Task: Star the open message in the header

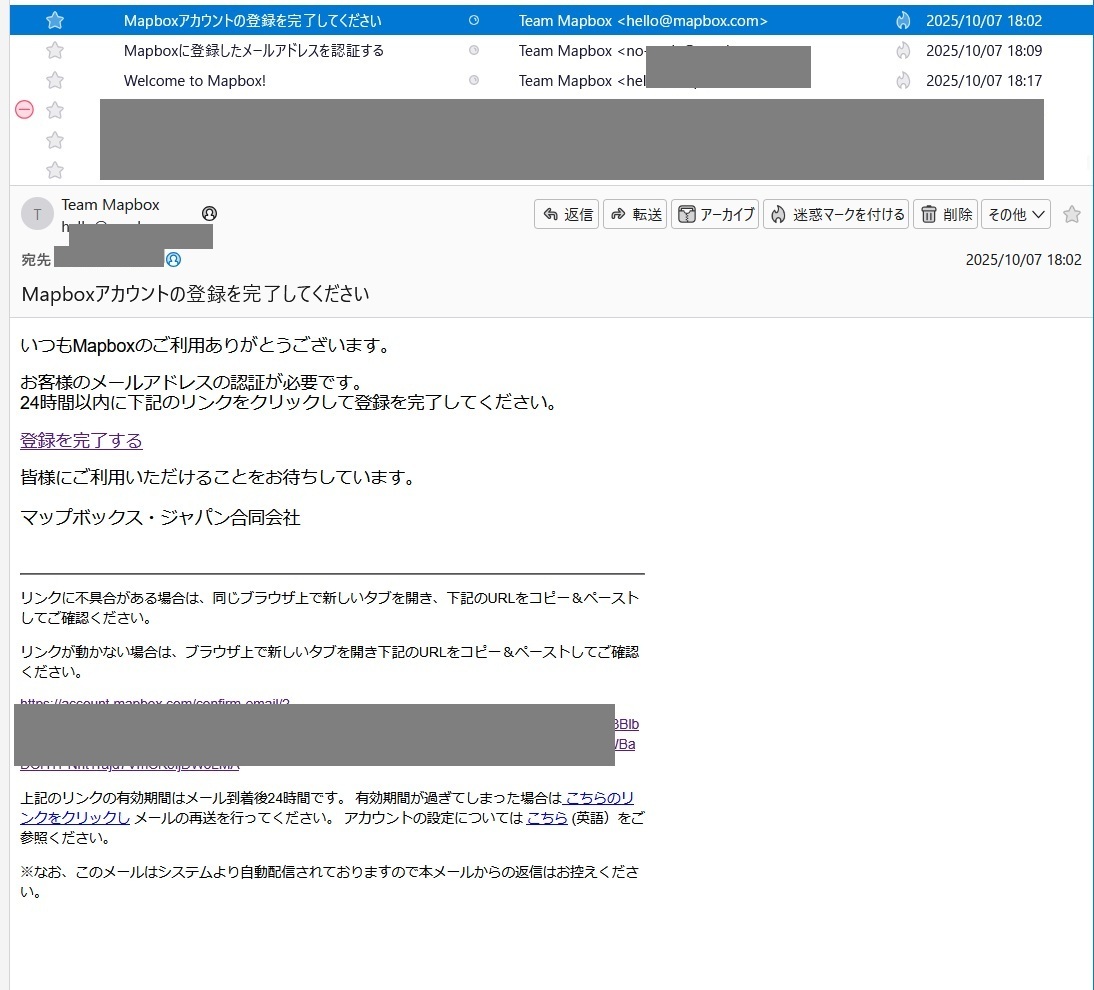Action: point(1072,214)
